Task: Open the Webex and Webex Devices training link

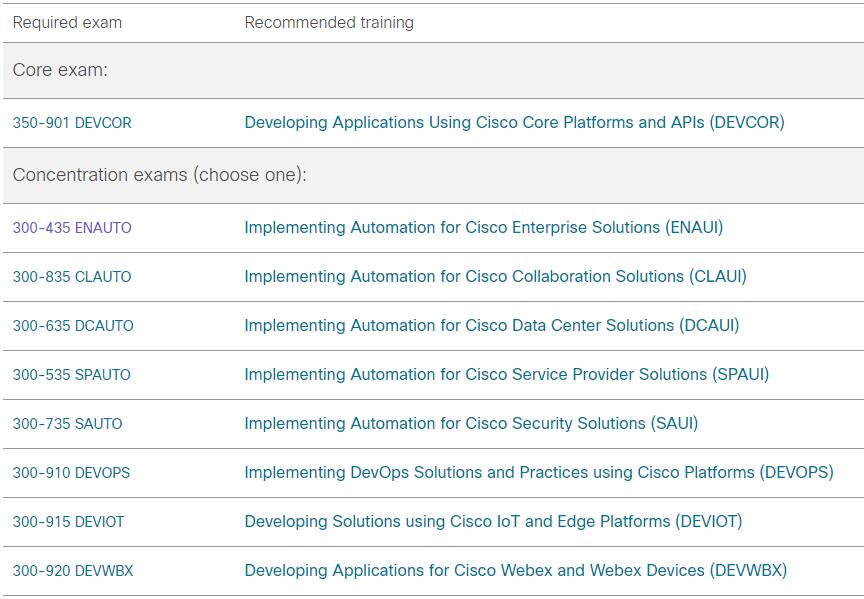Action: [515, 571]
